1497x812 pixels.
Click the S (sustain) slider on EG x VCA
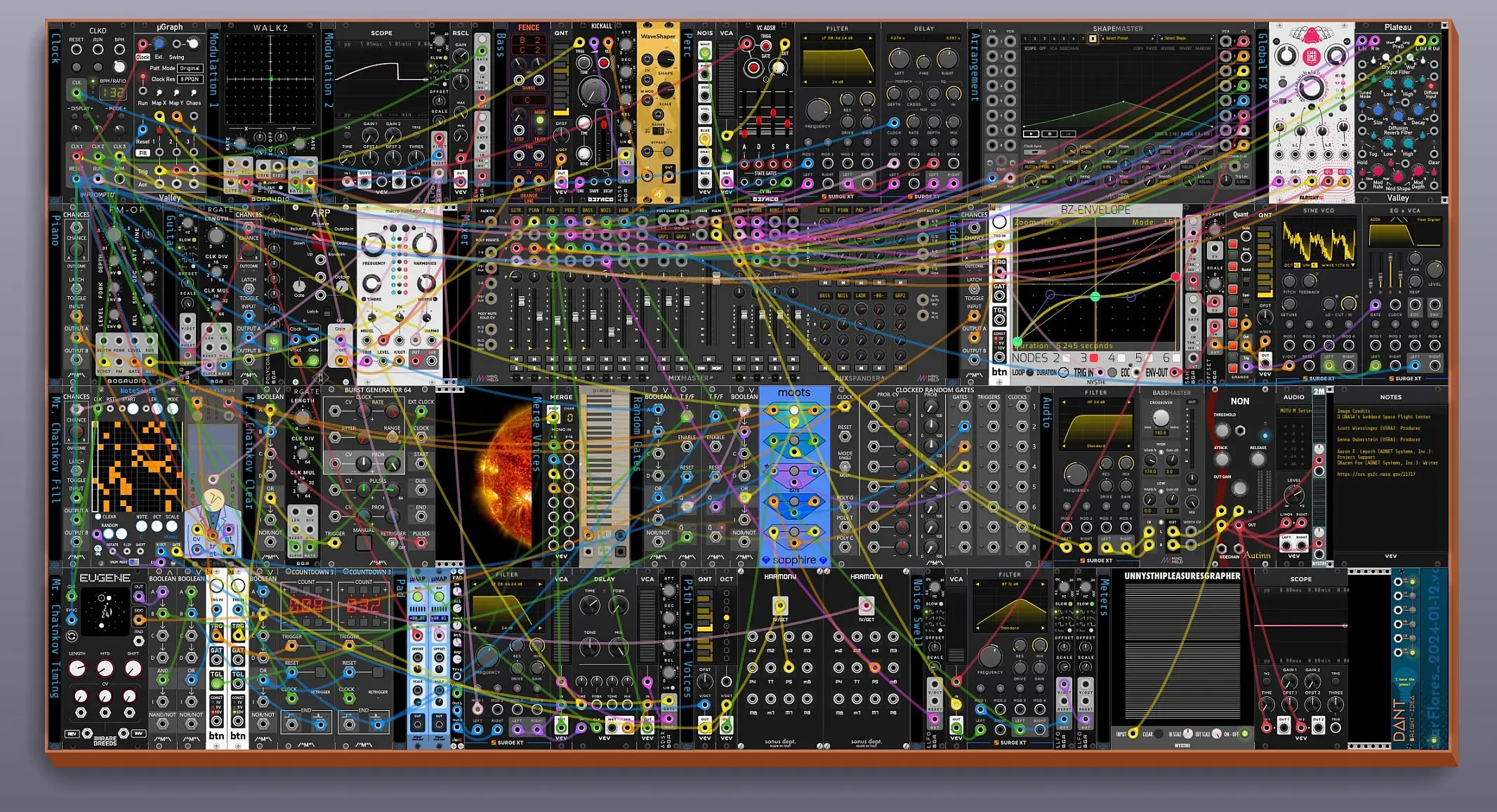pos(1392,270)
